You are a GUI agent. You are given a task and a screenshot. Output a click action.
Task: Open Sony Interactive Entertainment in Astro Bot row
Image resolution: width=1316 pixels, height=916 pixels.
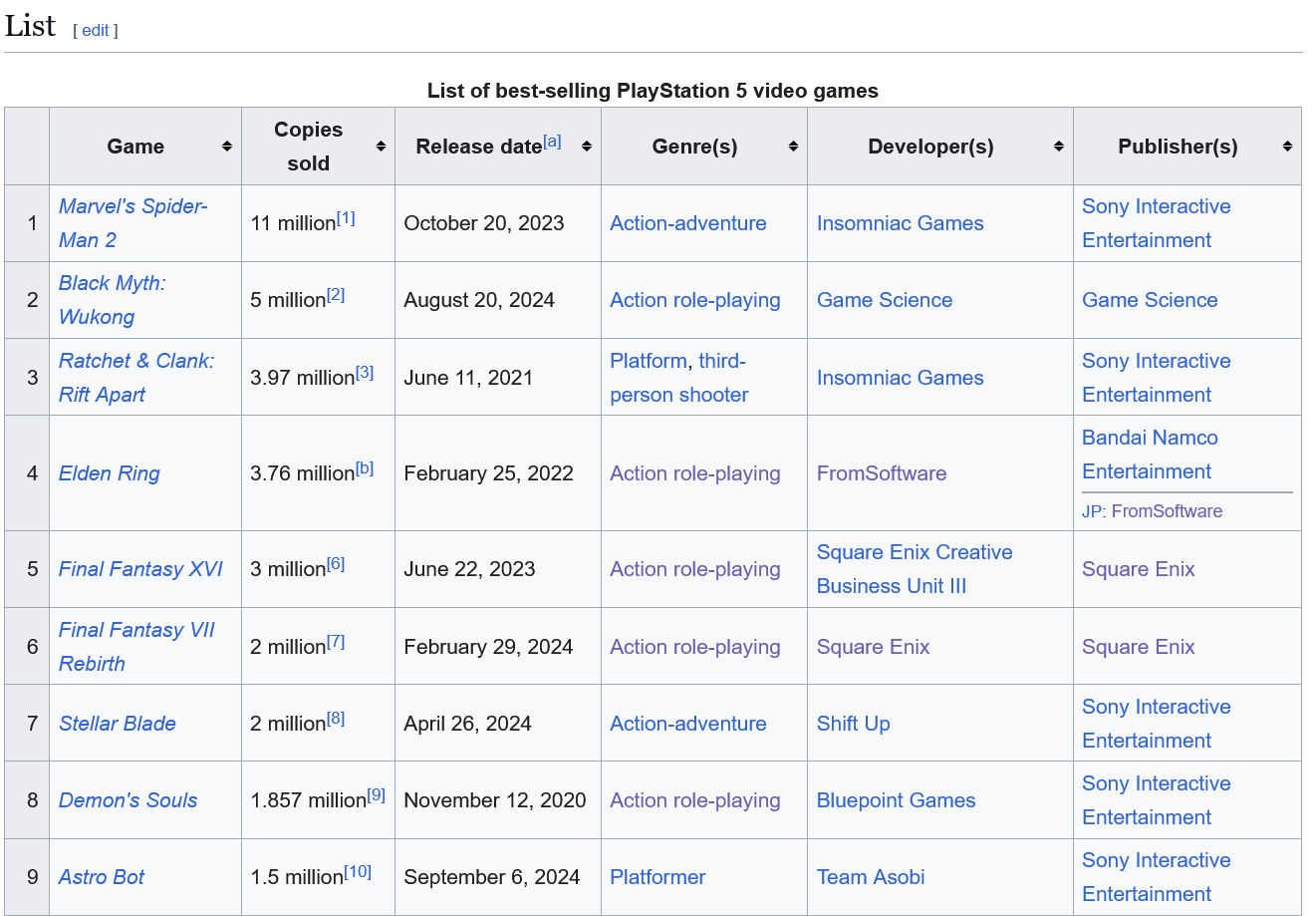coord(1157,877)
